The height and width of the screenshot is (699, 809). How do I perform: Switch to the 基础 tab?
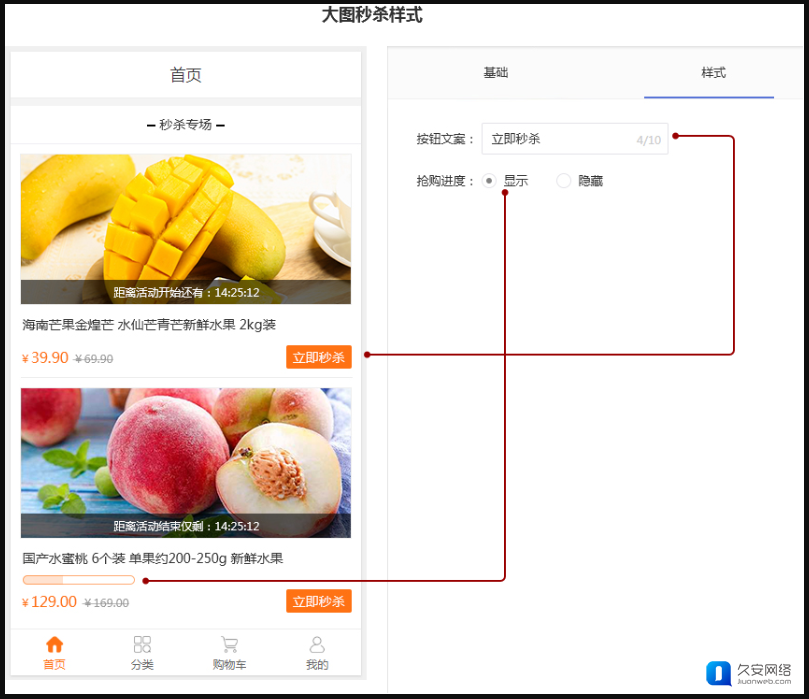click(x=495, y=73)
